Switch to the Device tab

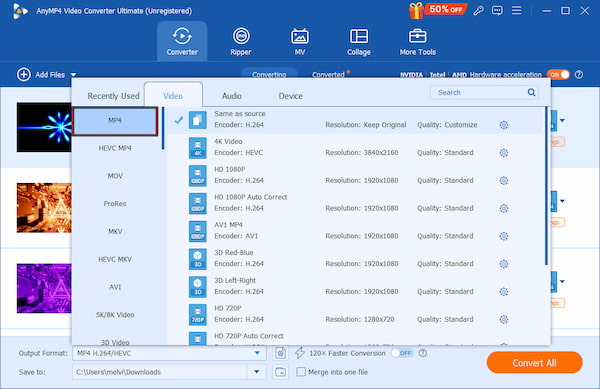click(290, 96)
